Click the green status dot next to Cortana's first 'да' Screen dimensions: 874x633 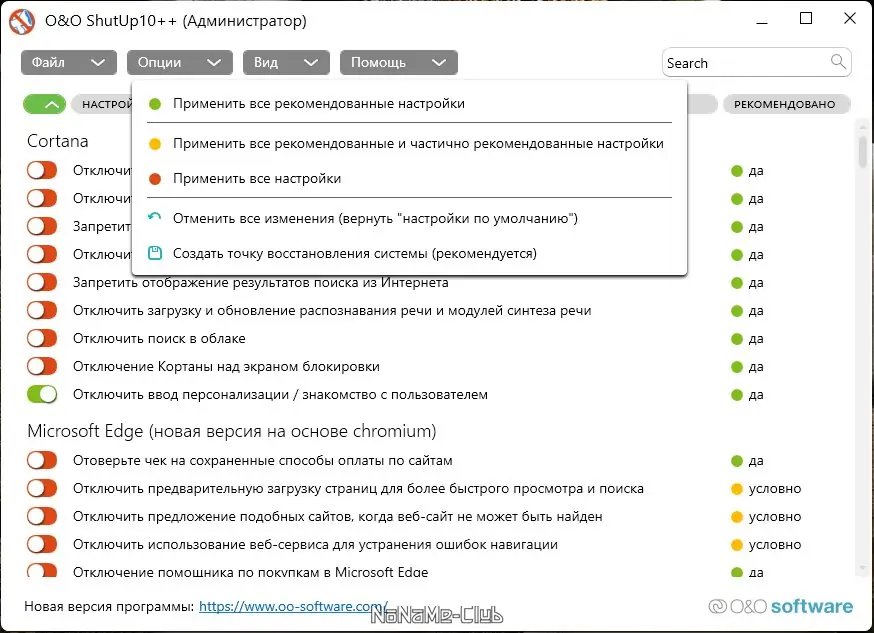pyautogui.click(x=738, y=171)
